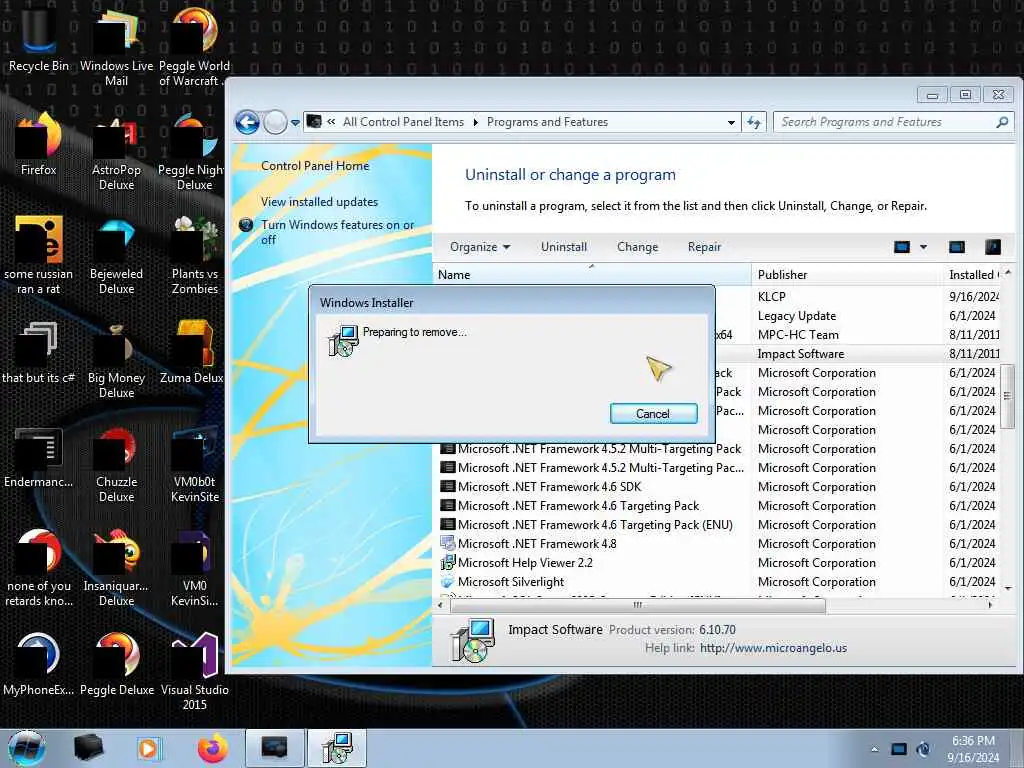This screenshot has height=768, width=1024.
Task: Click the horizontal scrollbar thumb
Action: (x=637, y=605)
